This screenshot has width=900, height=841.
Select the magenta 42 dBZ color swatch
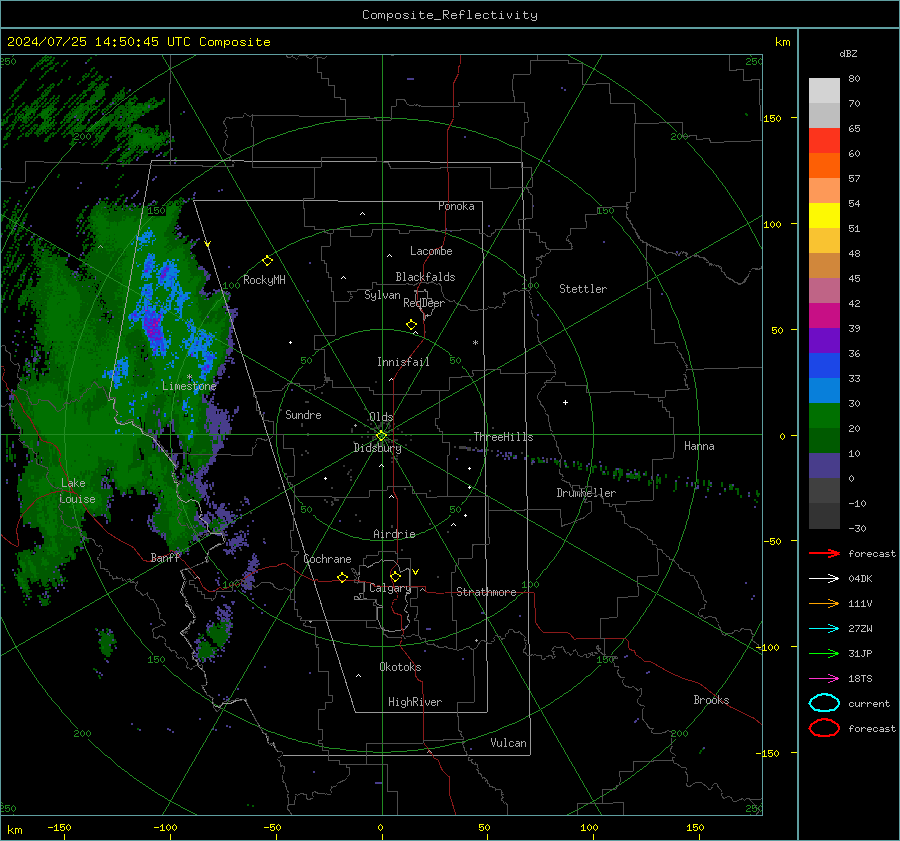click(x=824, y=315)
